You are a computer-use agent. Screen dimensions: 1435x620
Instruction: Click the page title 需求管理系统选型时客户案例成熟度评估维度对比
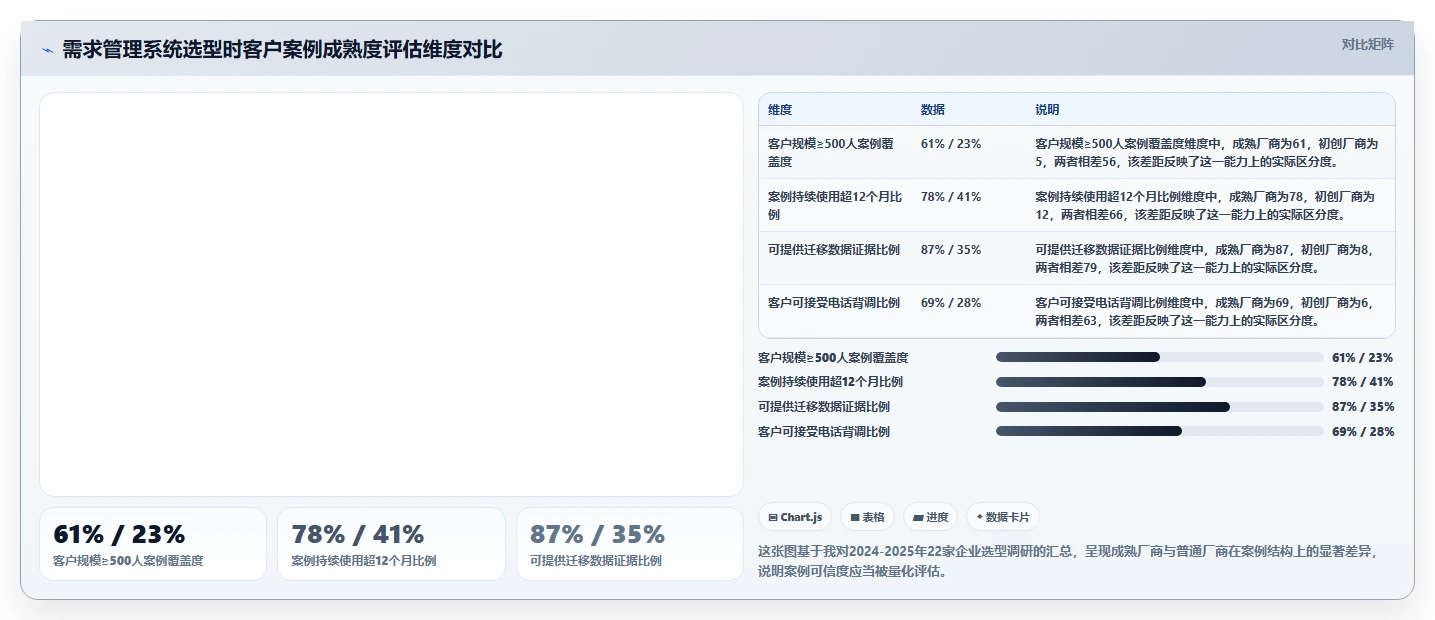click(x=282, y=50)
